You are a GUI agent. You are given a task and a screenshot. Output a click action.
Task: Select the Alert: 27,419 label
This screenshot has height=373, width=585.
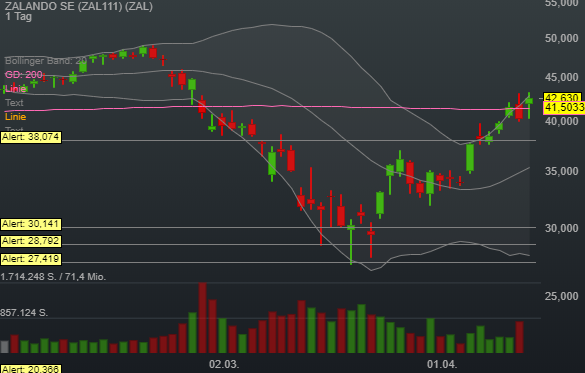31,259
